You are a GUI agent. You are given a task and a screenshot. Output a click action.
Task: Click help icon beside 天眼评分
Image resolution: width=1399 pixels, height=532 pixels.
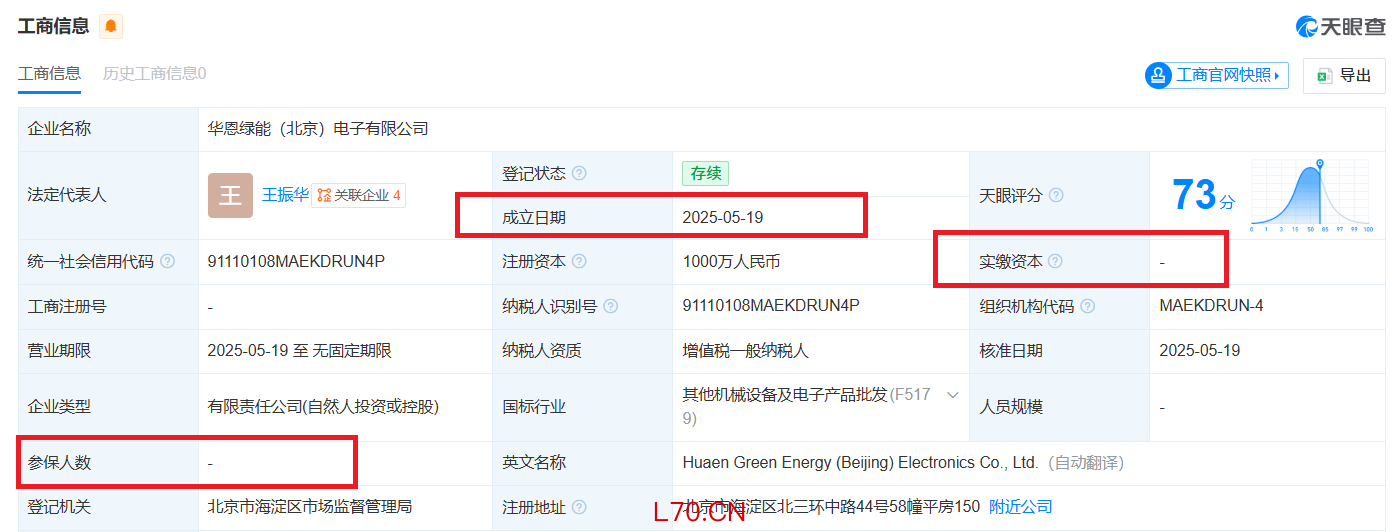[1056, 195]
